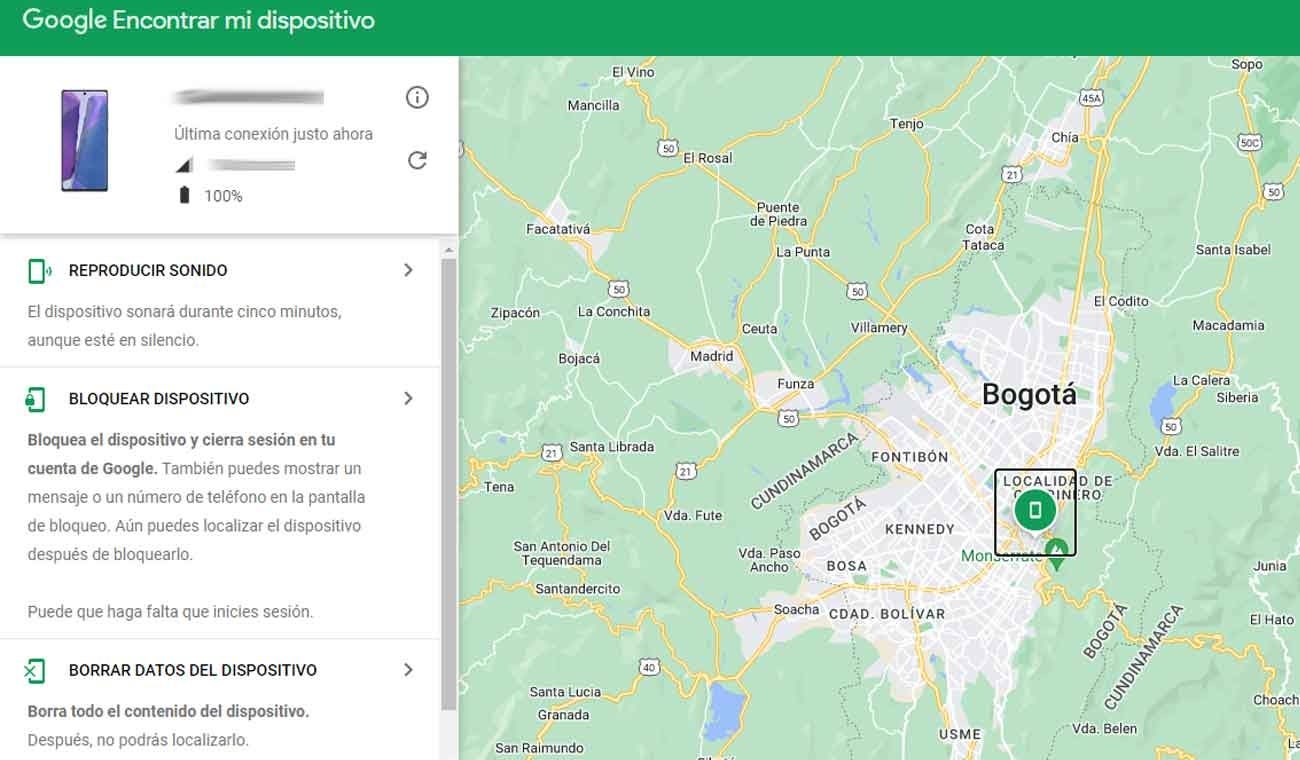The height and width of the screenshot is (760, 1300).
Task: Click the BORRAR DATOS DEL DISPOSITIVO label
Action: point(192,670)
